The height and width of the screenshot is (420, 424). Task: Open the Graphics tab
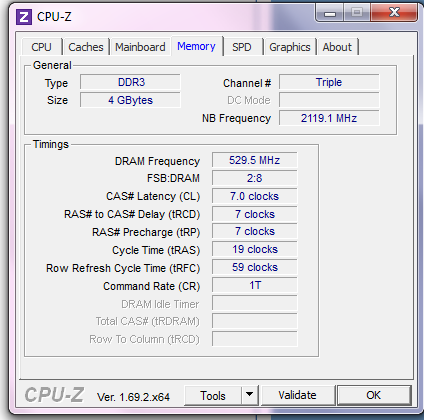(290, 47)
